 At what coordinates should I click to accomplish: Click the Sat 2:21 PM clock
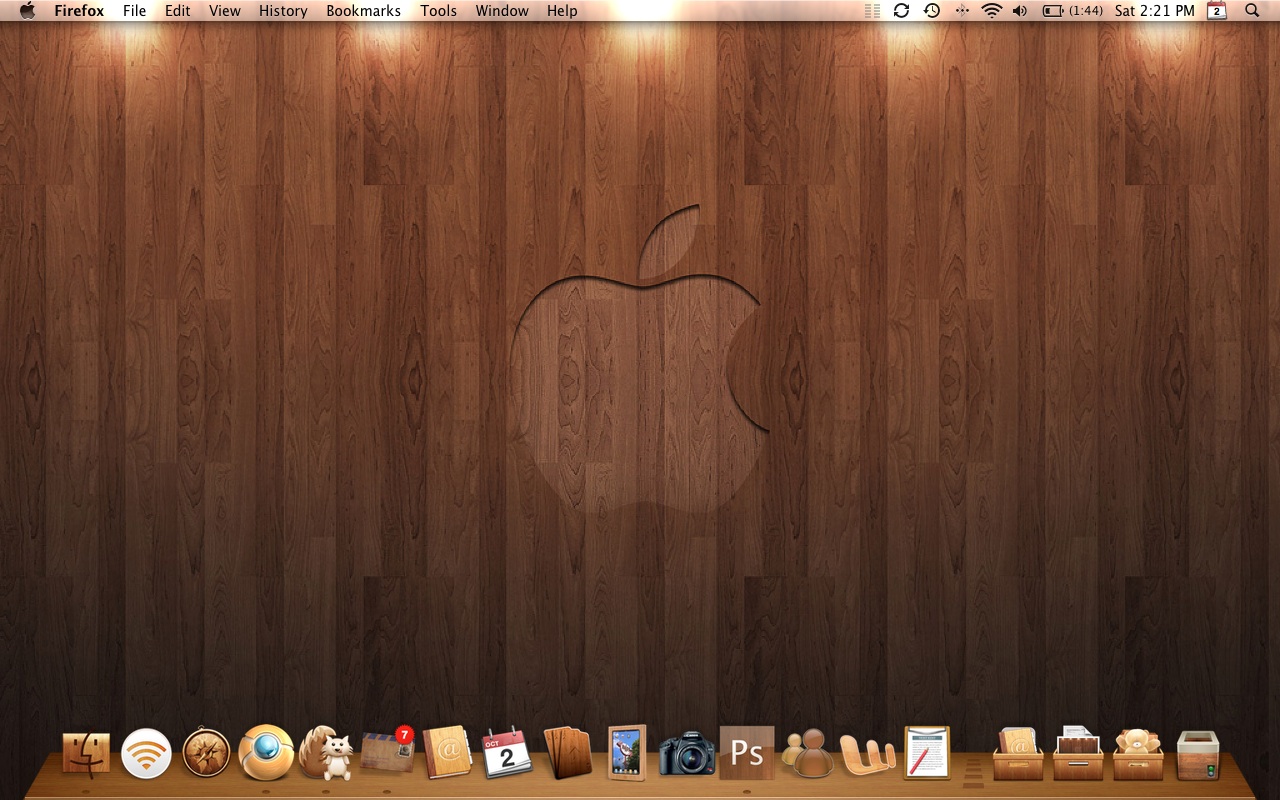pyautogui.click(x=1155, y=11)
